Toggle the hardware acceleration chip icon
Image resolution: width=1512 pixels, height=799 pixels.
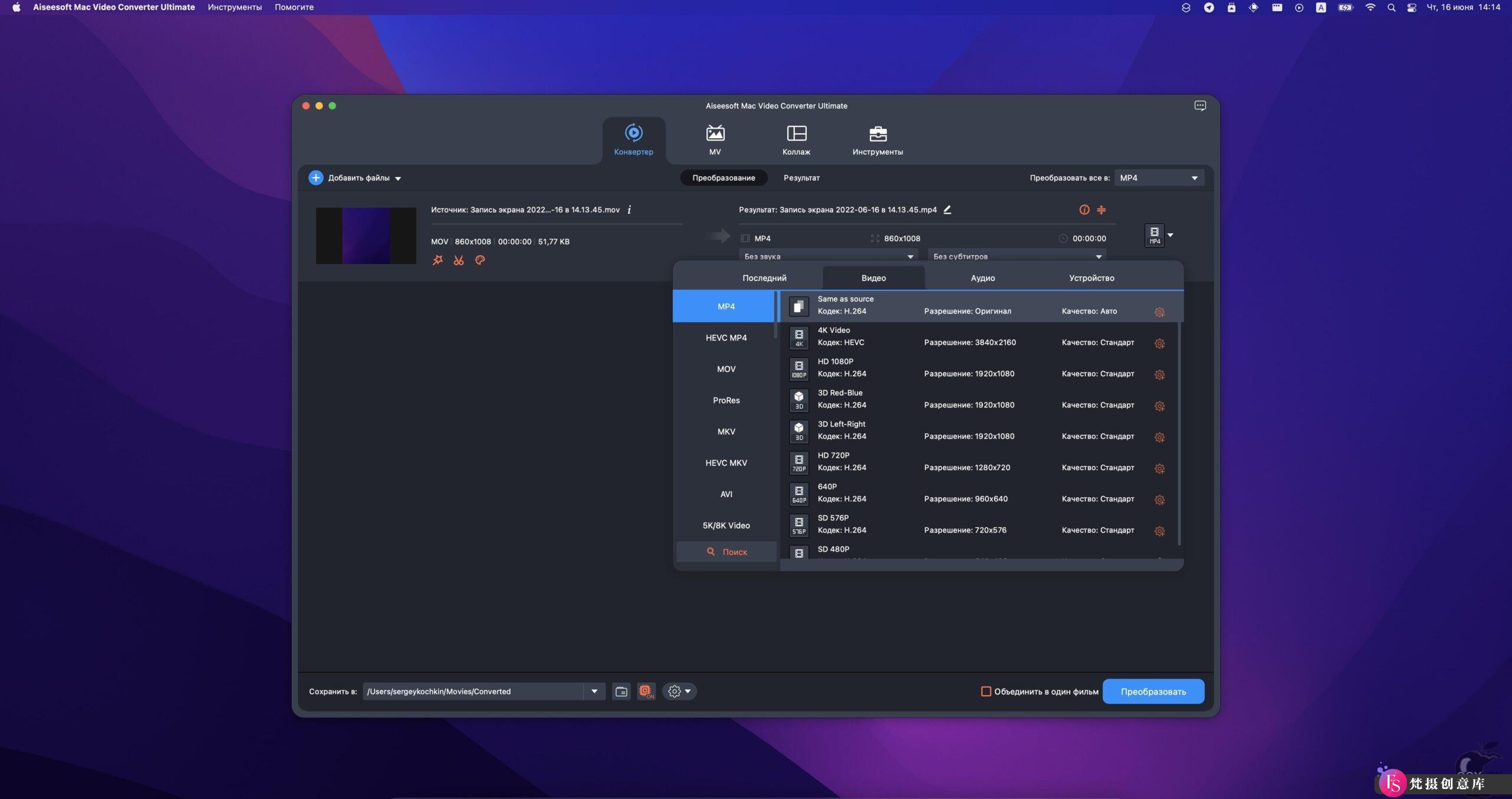click(646, 692)
